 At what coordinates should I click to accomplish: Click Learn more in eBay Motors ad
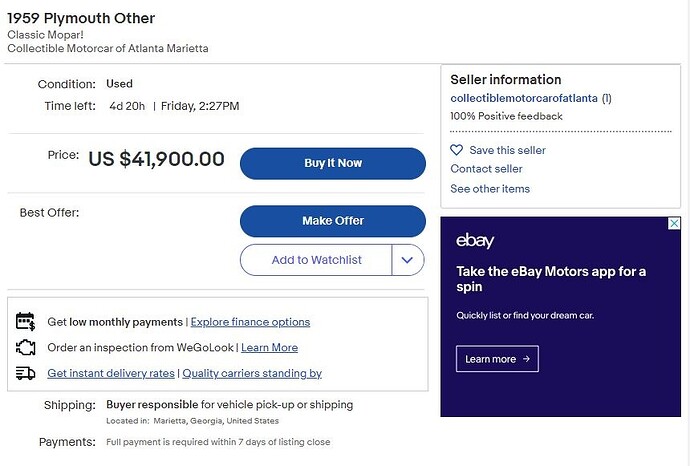pyautogui.click(x=497, y=359)
